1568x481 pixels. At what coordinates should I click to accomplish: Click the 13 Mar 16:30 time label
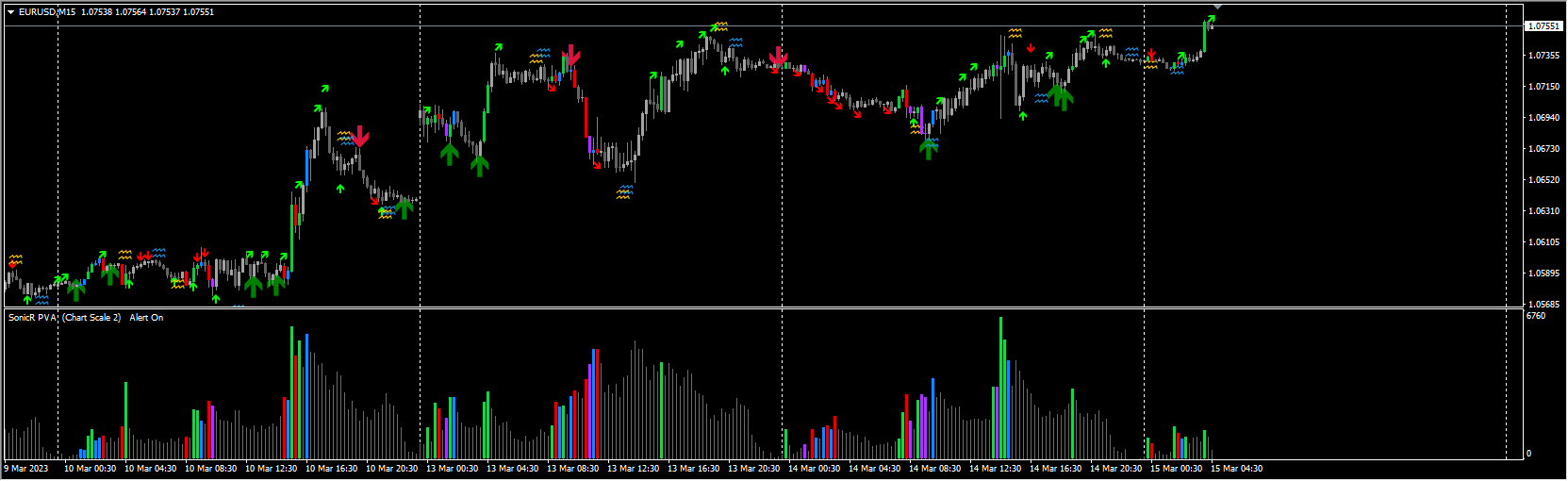694,469
